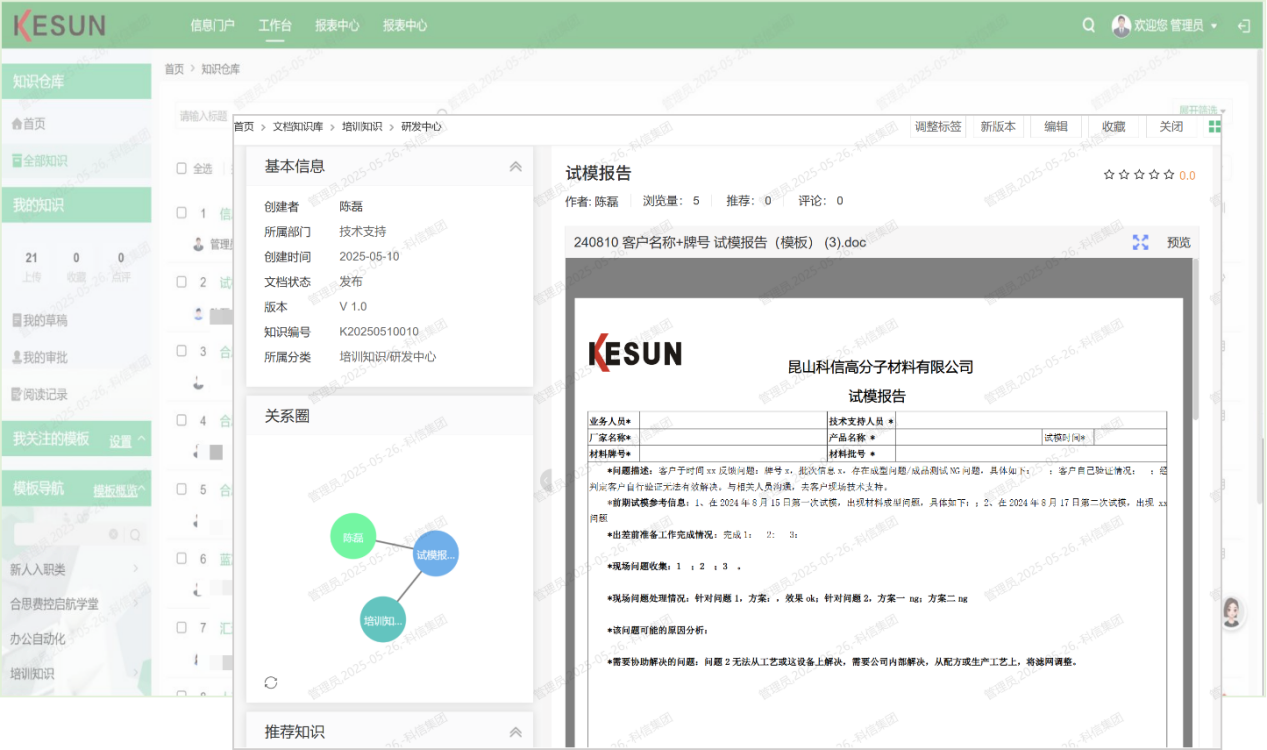Click the document preview vertical scrollbar
The image size is (1267, 750).
tap(1196, 340)
